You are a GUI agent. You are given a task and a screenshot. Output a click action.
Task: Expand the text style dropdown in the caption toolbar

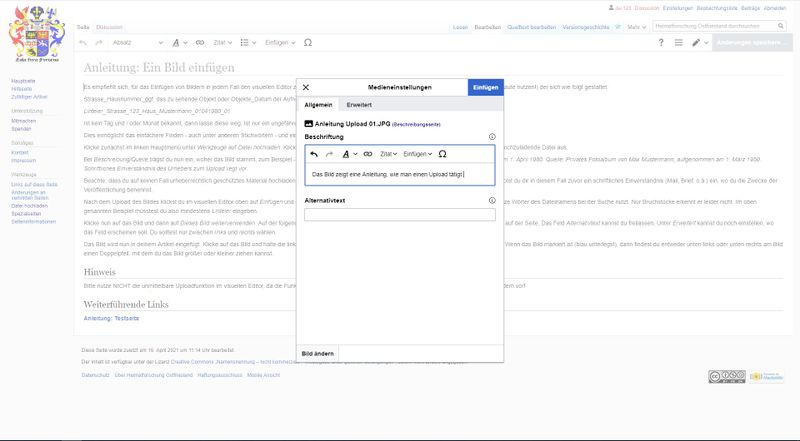pyautogui.click(x=348, y=154)
